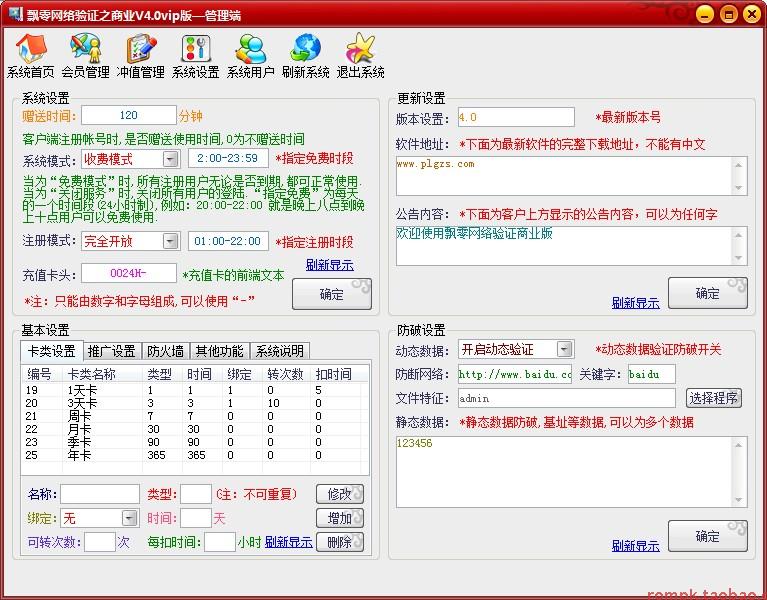Switch to 防火墙 tab
This screenshot has width=767, height=600.
coord(165,351)
